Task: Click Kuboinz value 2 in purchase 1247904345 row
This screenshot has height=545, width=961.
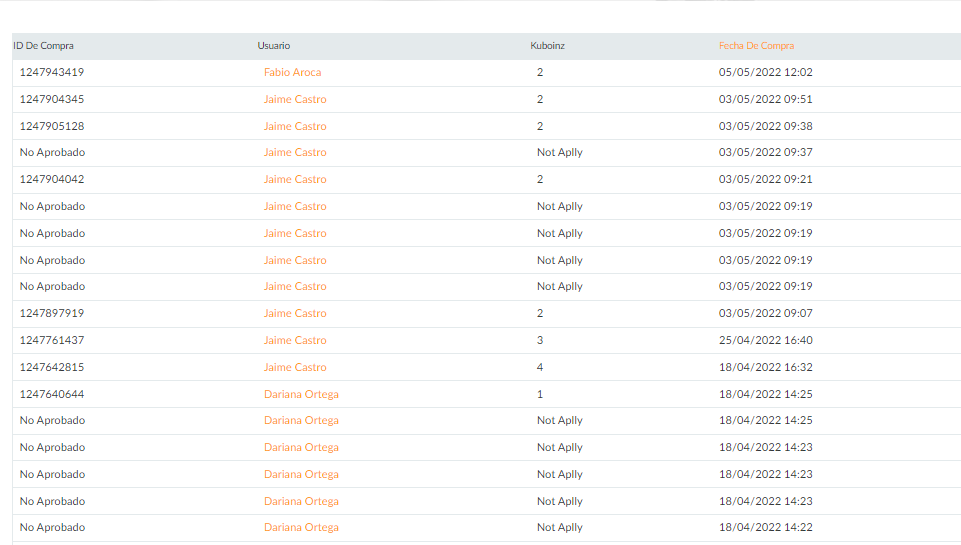Action: [540, 99]
